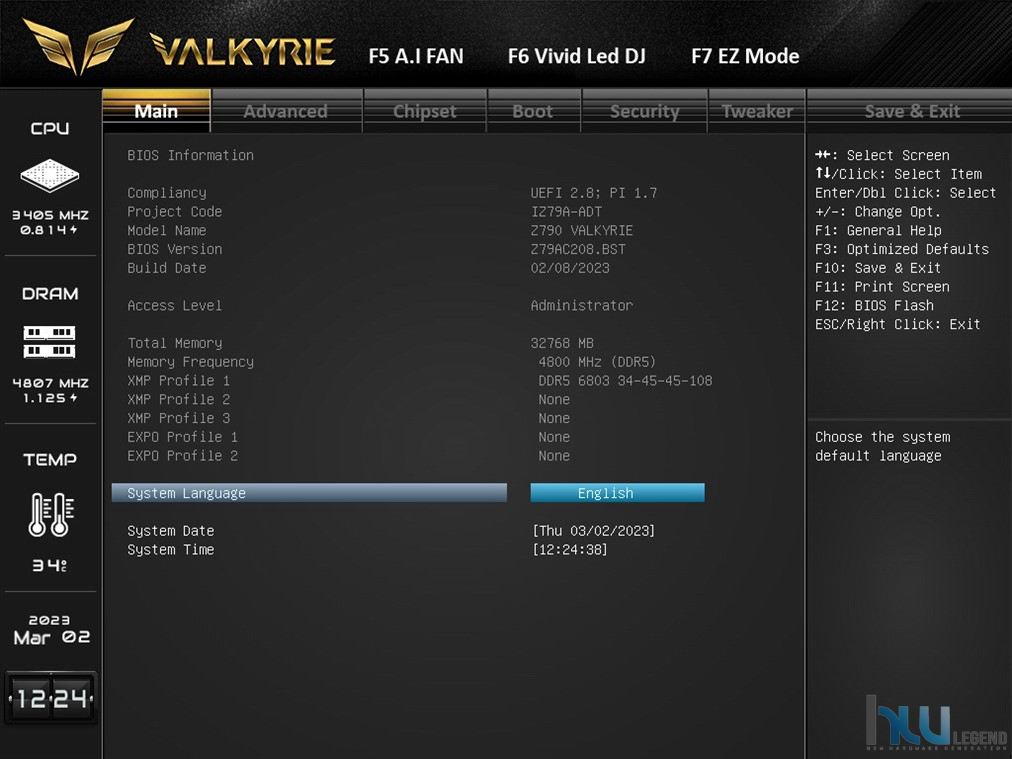Click the 1.125 DRAM voltage readout
This screenshot has height=759, width=1012.
tap(50, 398)
